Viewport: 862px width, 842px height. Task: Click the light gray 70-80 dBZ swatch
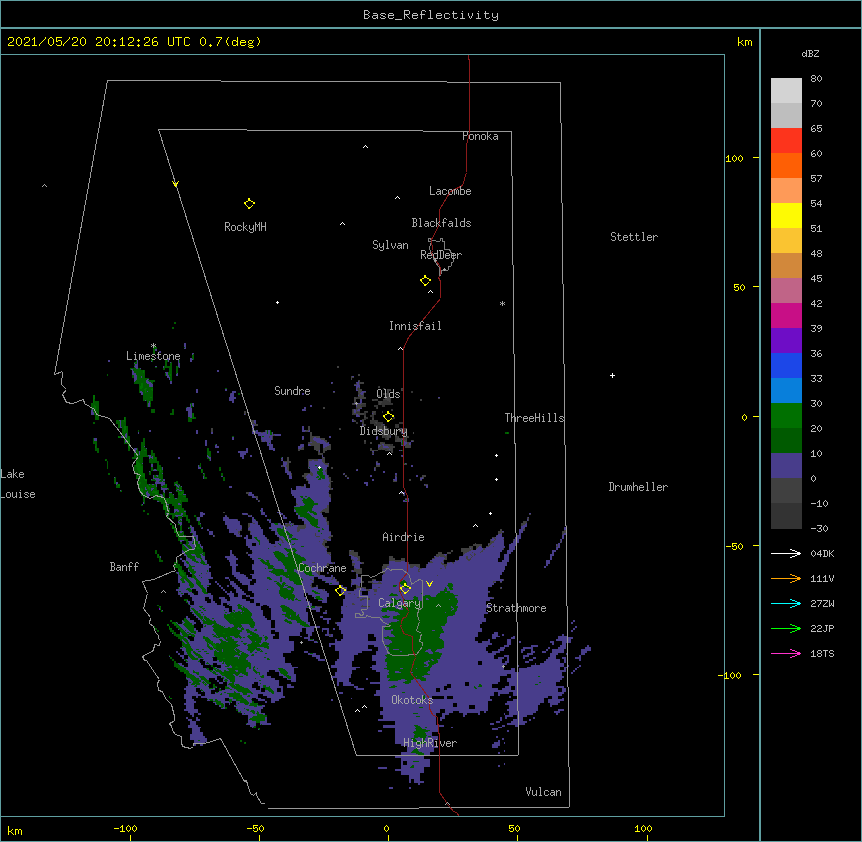(x=786, y=91)
